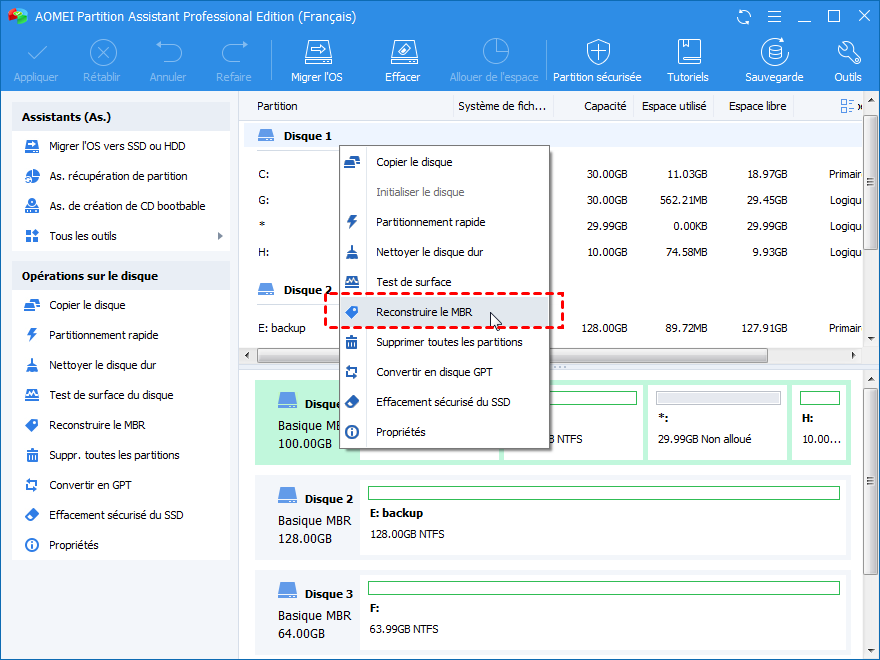Click the Sauvegarde backup icon
Viewport: 880px width, 660px height.
[x=773, y=53]
